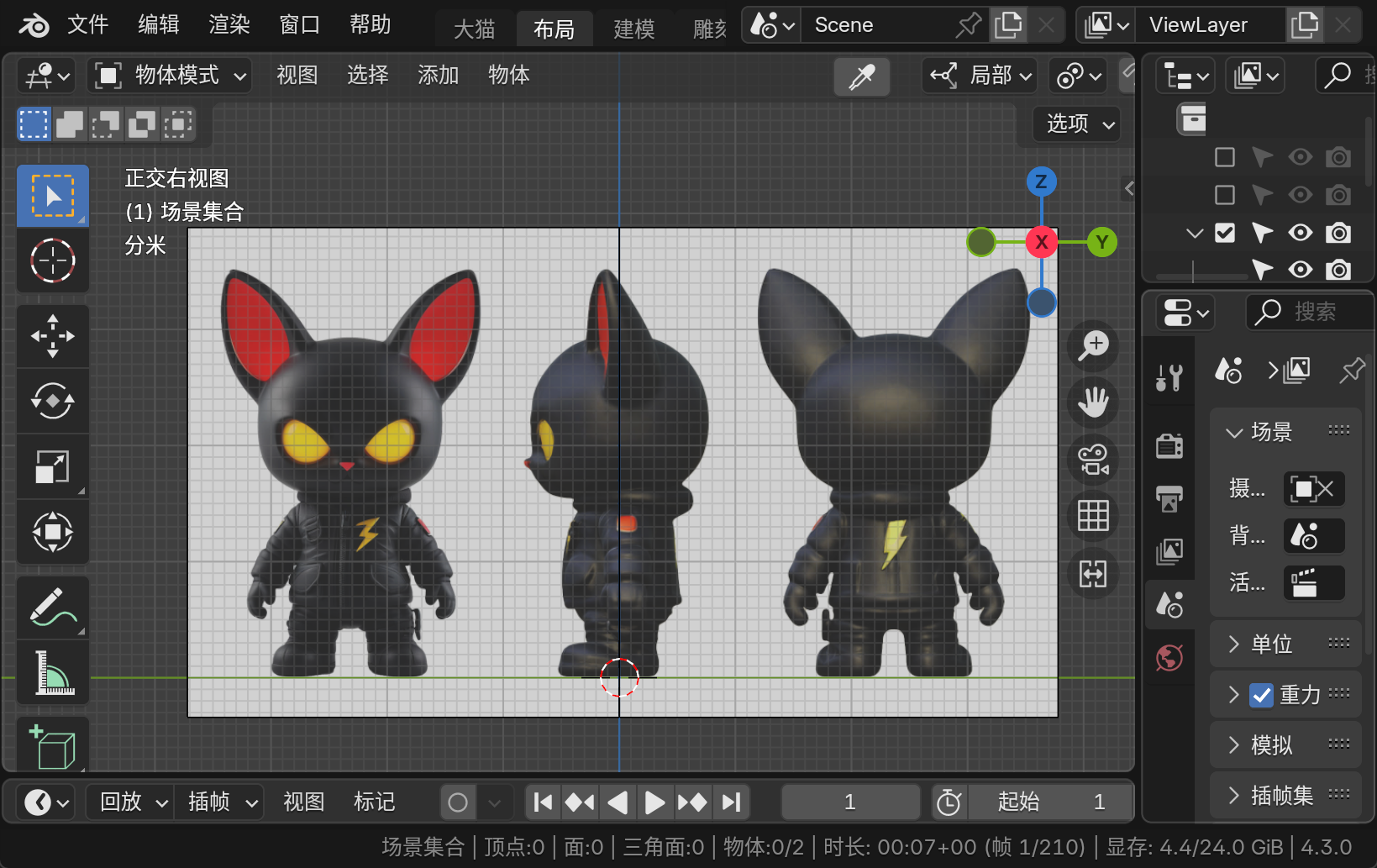Click the current frame number field

850,802
